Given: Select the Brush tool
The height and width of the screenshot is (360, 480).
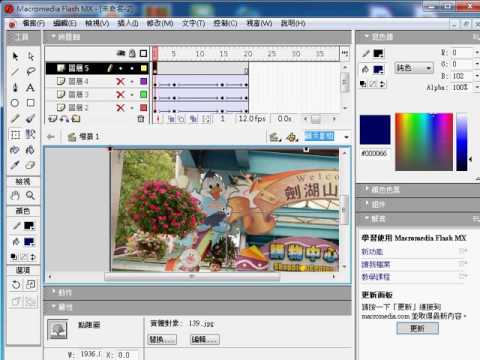Looking at the screenshot, I should coord(31,118).
